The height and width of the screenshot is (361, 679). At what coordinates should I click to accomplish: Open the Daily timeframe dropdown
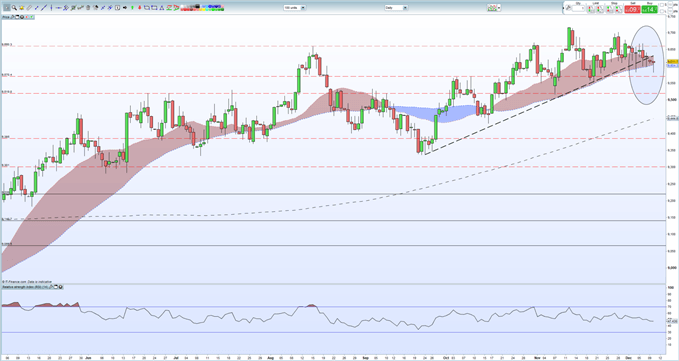[x=396, y=8]
